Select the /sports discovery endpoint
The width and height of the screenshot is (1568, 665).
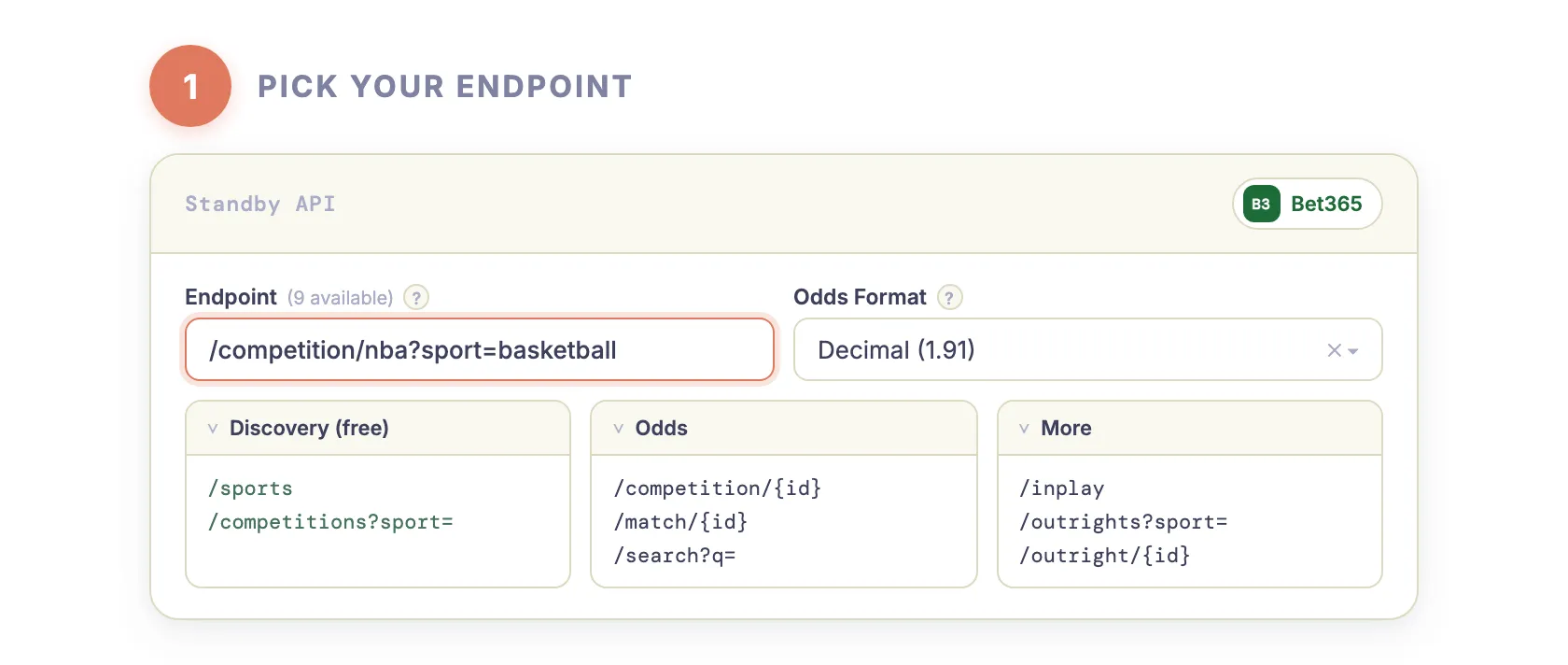pyautogui.click(x=249, y=488)
